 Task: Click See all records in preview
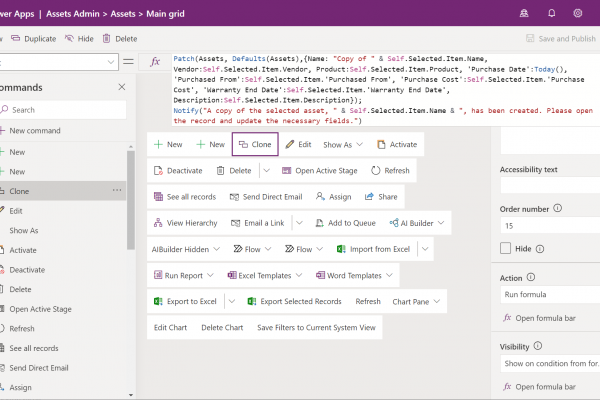(185, 197)
